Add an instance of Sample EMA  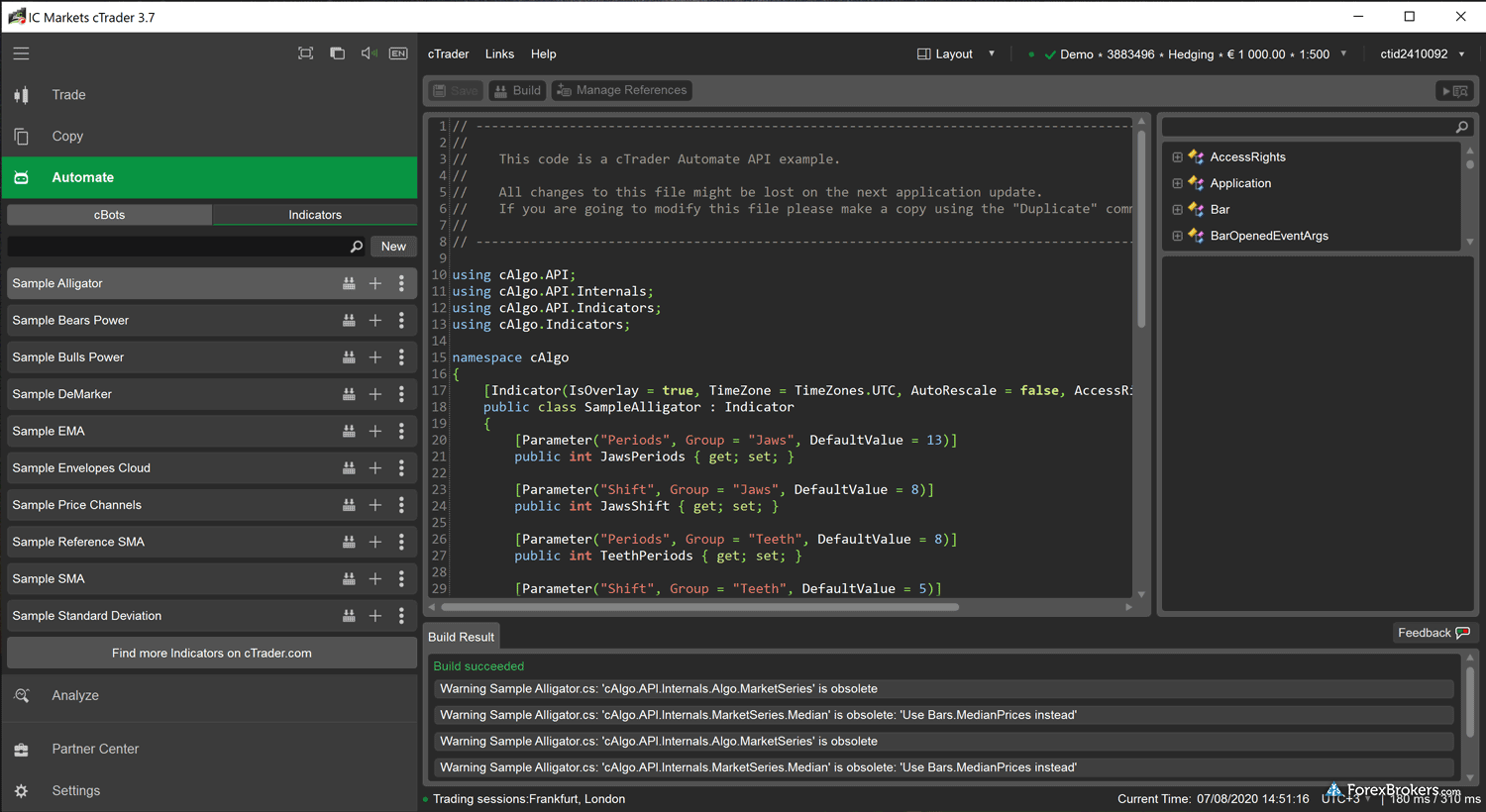click(375, 432)
